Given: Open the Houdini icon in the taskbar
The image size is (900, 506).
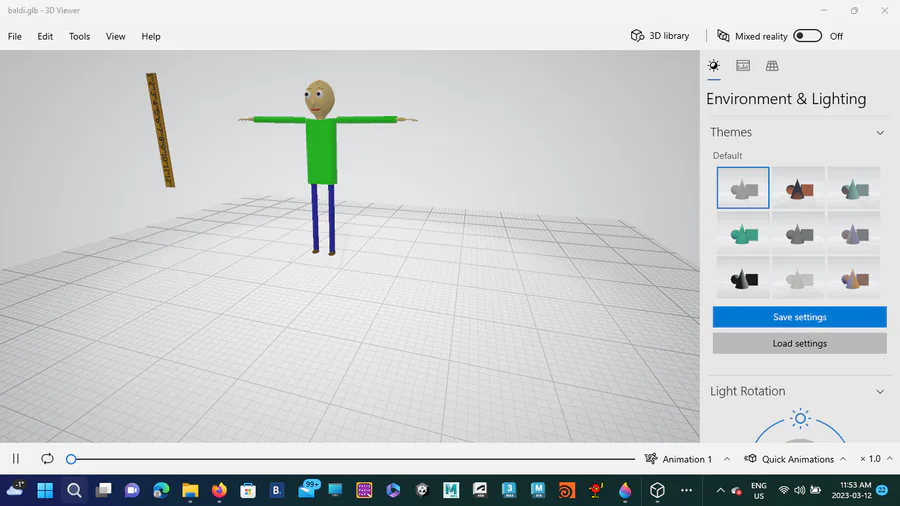Looking at the screenshot, I should [x=567, y=490].
